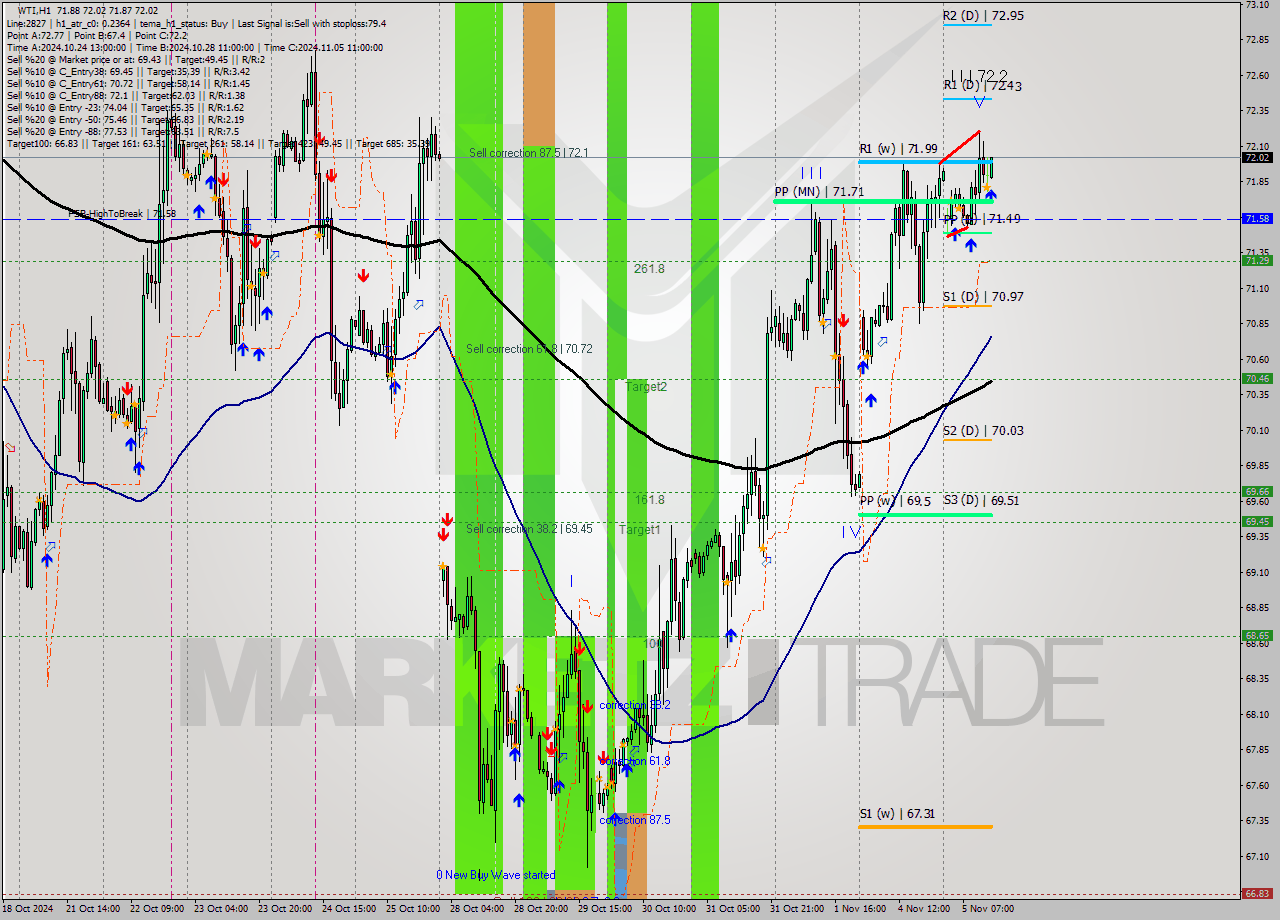The image size is (1280, 920).
Task: Click the 67.10 price scale value
Action: pyautogui.click(x=1256, y=857)
